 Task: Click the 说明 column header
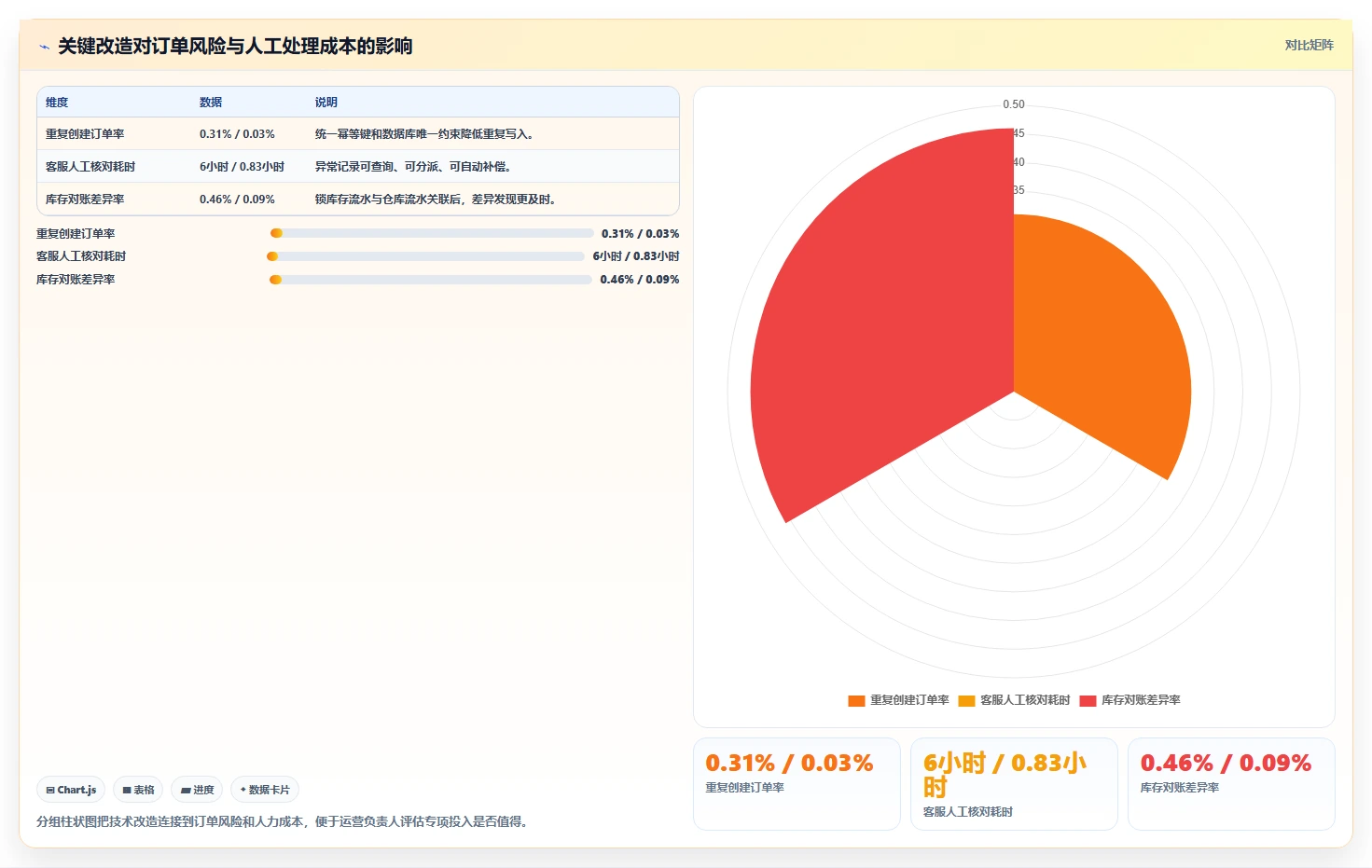coord(326,103)
